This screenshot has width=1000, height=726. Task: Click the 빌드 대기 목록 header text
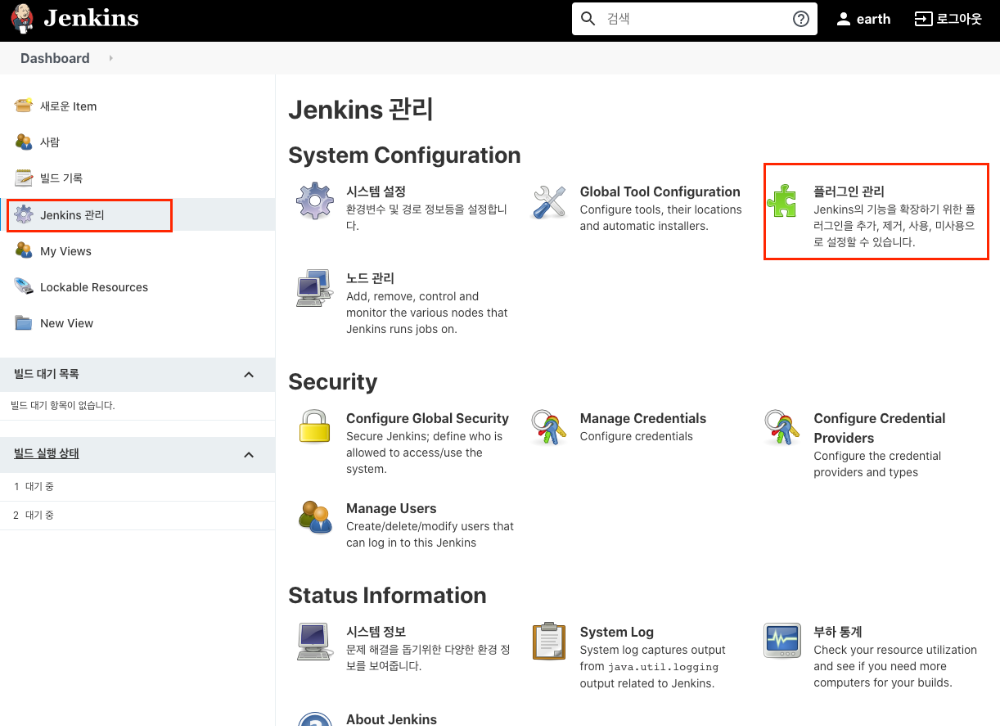pyautogui.click(x=46, y=374)
